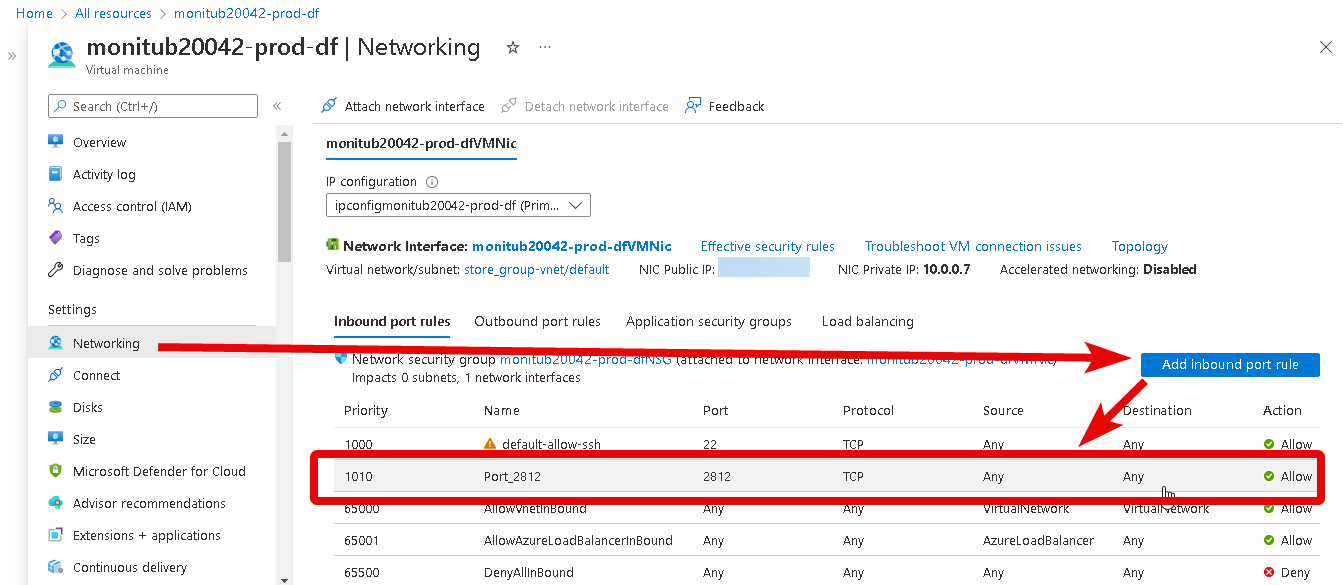
Task: Sort by the Source column header
Action: coord(1003,410)
